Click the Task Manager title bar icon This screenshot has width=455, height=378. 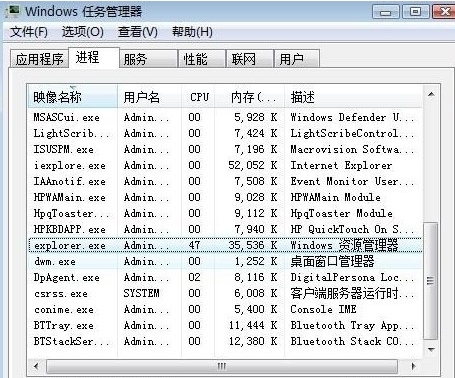[x=13, y=11]
